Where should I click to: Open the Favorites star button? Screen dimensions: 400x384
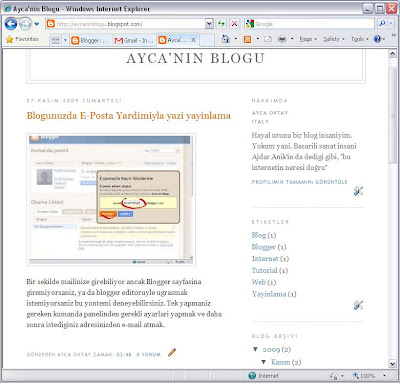(22, 39)
